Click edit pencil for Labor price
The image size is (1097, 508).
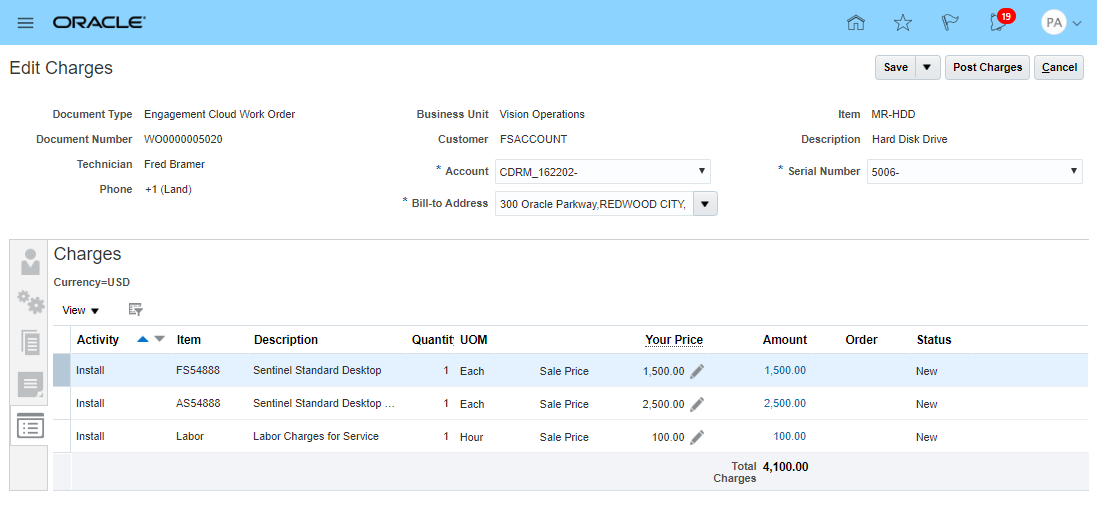point(697,437)
